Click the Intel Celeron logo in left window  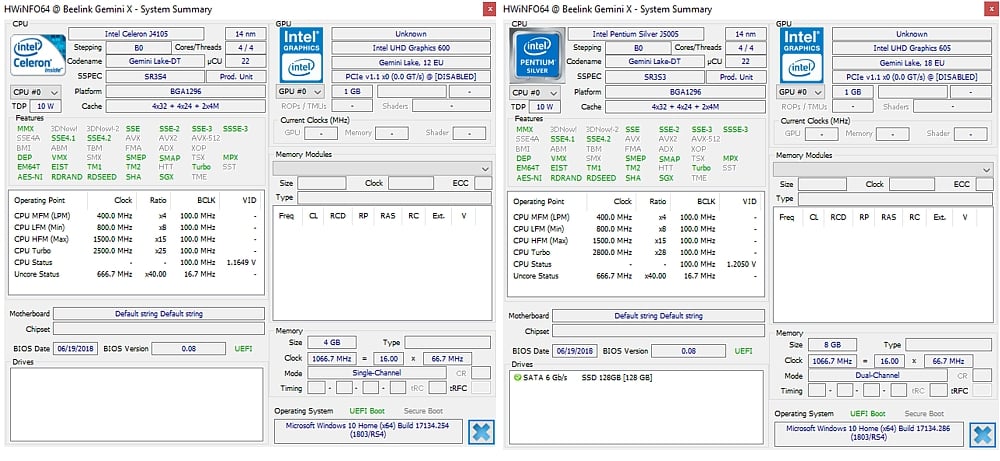[38, 55]
